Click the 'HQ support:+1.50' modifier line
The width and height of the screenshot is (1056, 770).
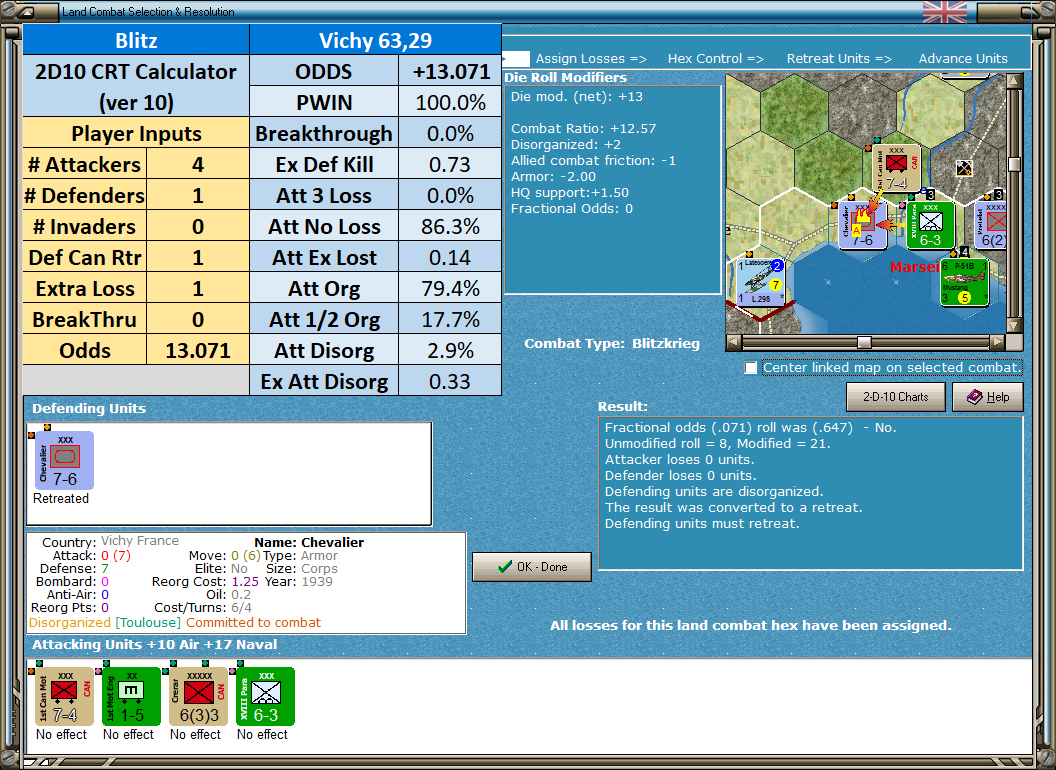pos(570,192)
